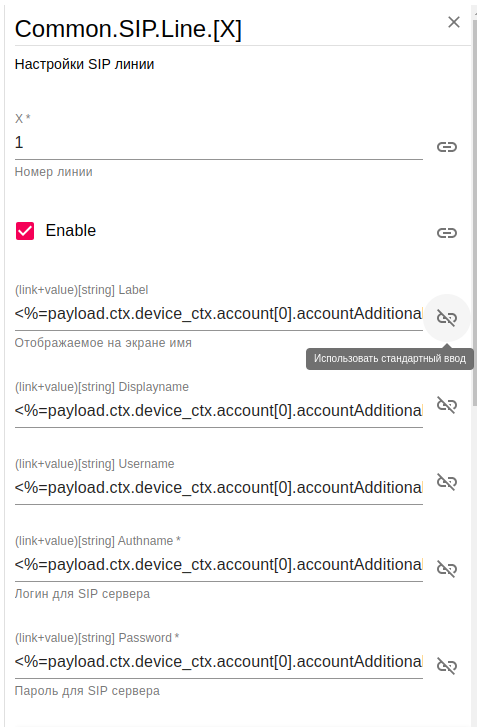Click the vertical scrollbar thumb
Viewport: 477px width, 727px height.
[475, 209]
